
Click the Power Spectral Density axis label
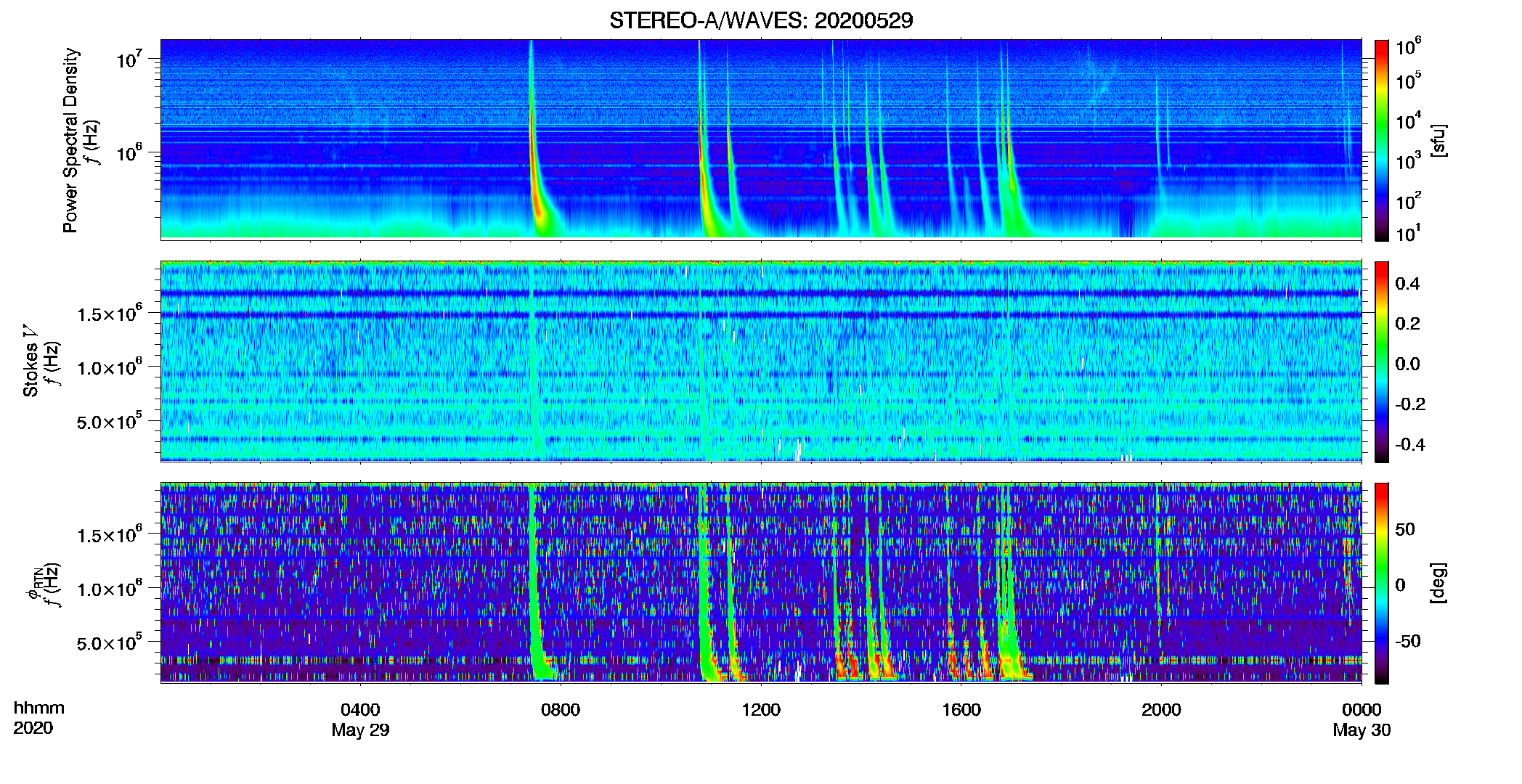coord(70,140)
